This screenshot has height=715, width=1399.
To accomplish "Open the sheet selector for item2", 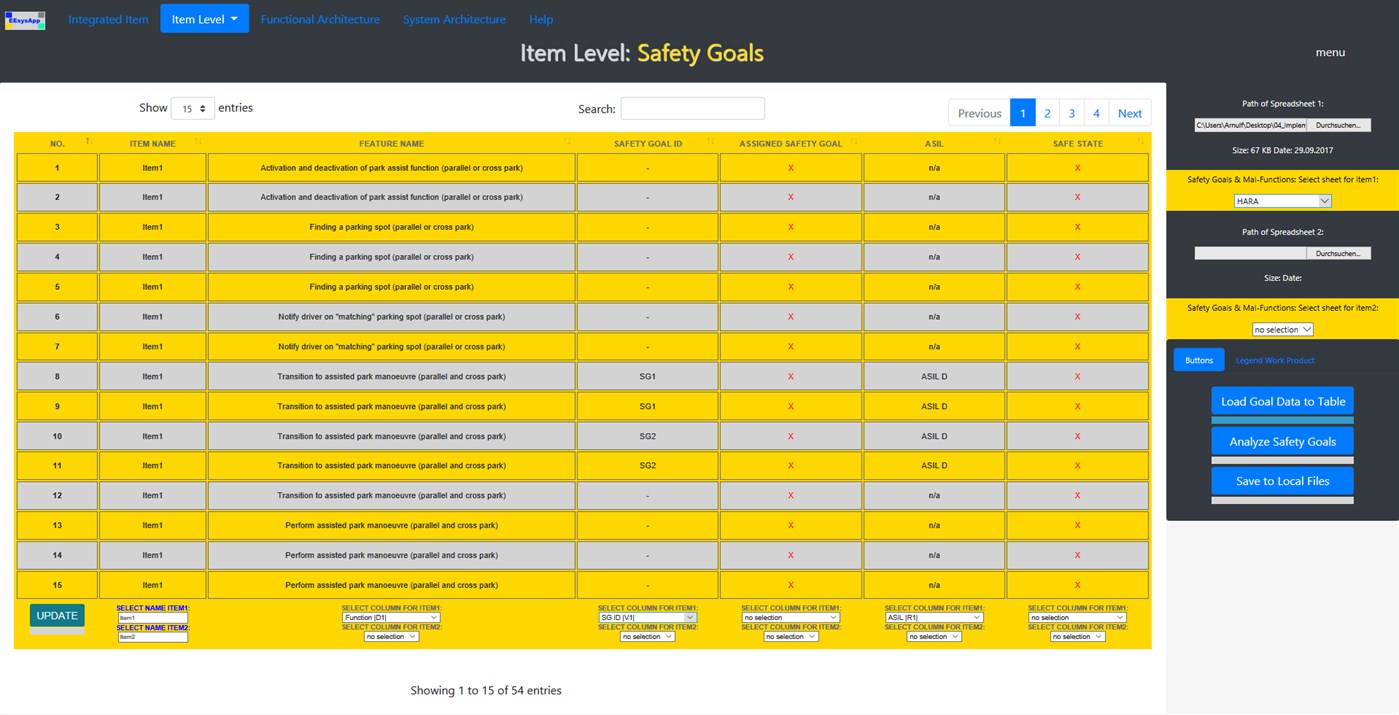I will 1282,328.
